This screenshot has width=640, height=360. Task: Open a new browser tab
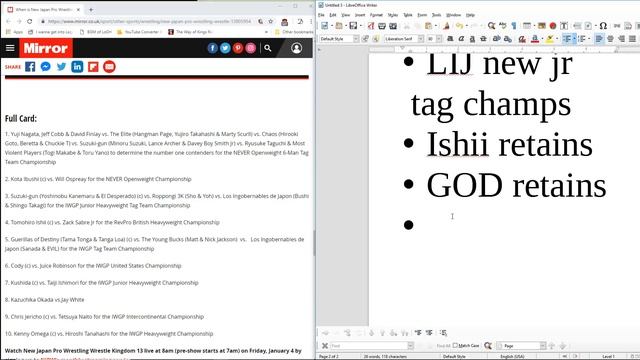click(x=91, y=9)
